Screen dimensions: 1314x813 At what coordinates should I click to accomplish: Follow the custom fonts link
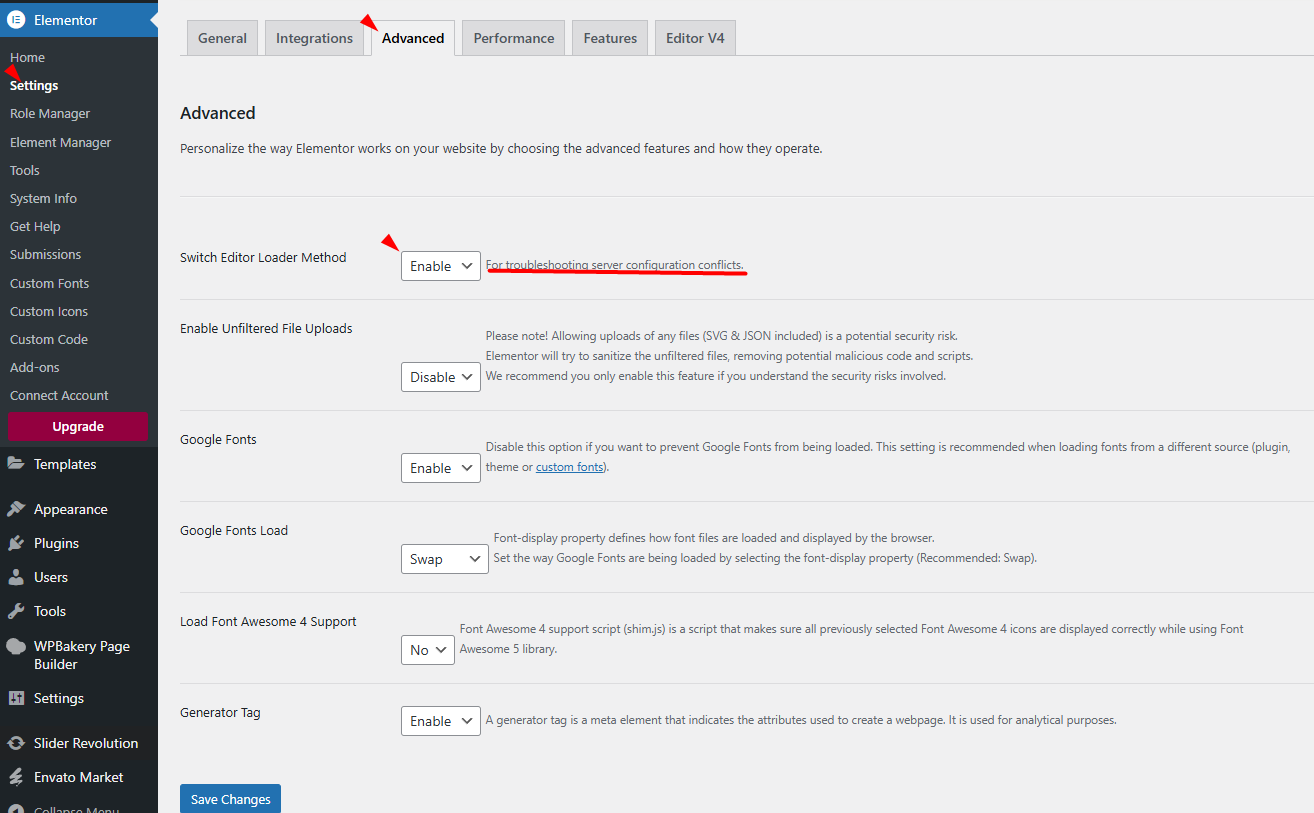(x=570, y=467)
